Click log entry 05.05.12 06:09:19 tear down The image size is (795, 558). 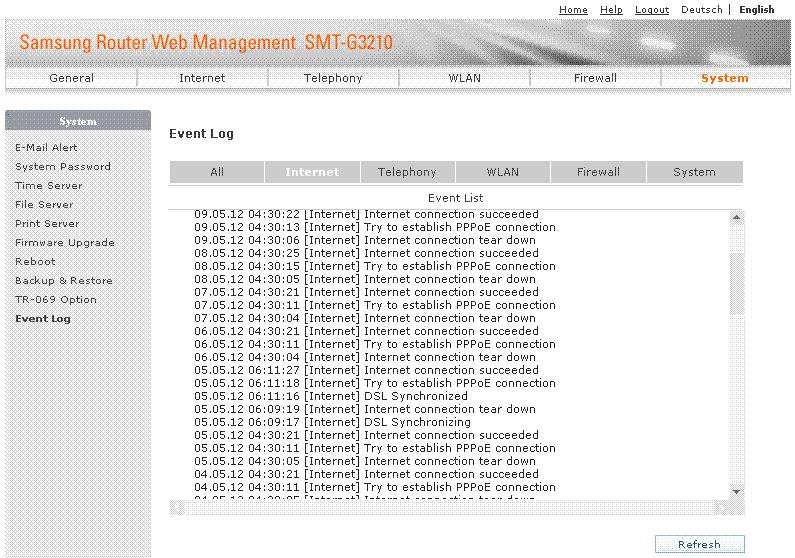coord(365,410)
